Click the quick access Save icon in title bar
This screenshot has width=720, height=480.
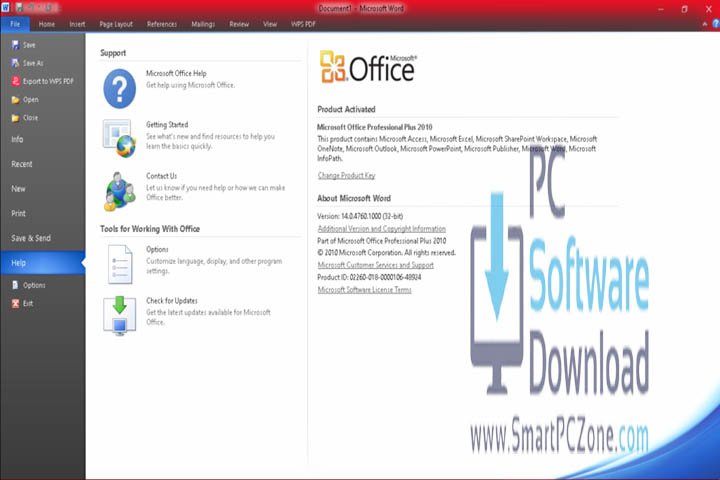click(x=19, y=7)
